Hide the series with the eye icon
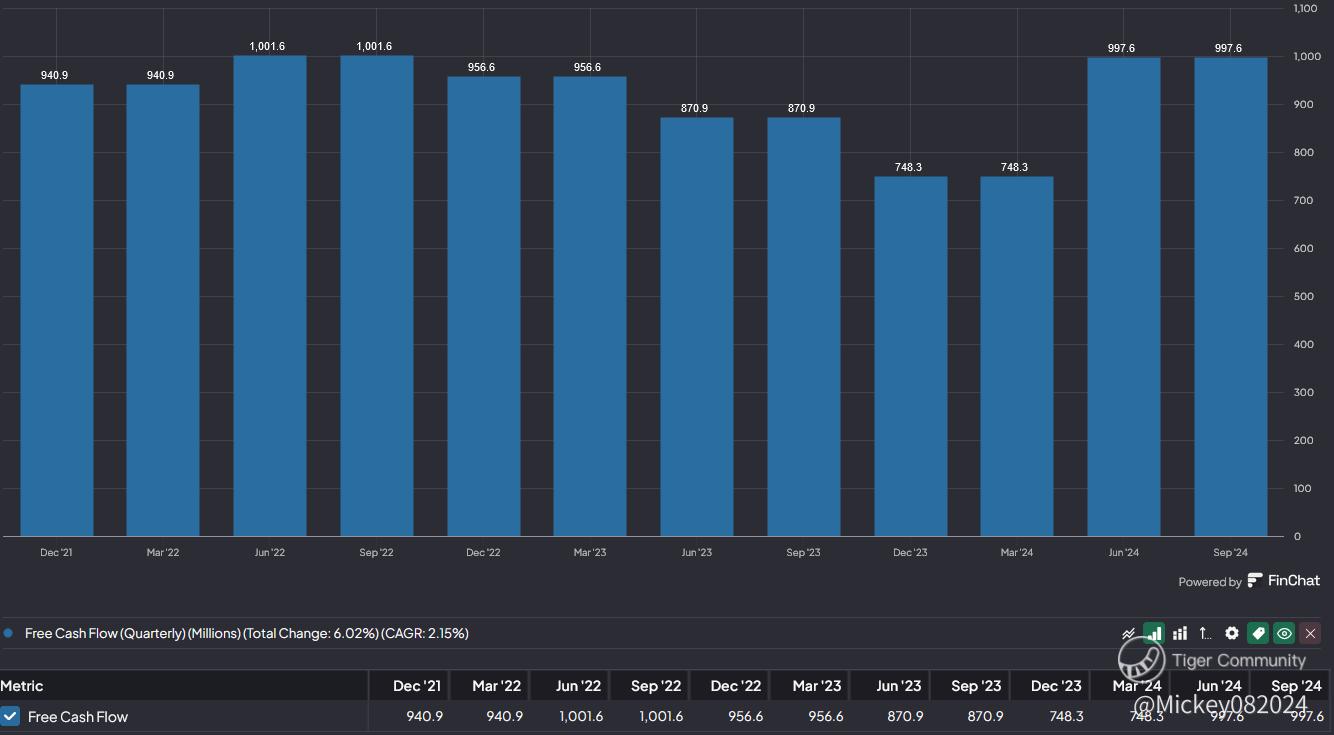Viewport: 1334px width, 735px height. click(1284, 633)
